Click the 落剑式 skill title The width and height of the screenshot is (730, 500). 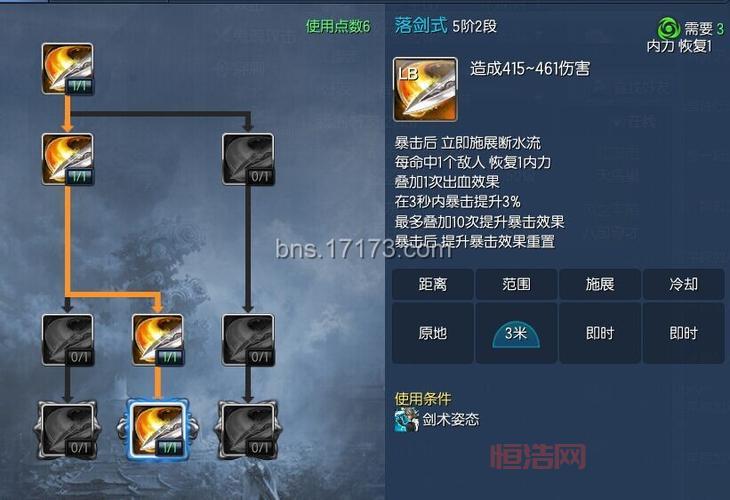[x=421, y=25]
